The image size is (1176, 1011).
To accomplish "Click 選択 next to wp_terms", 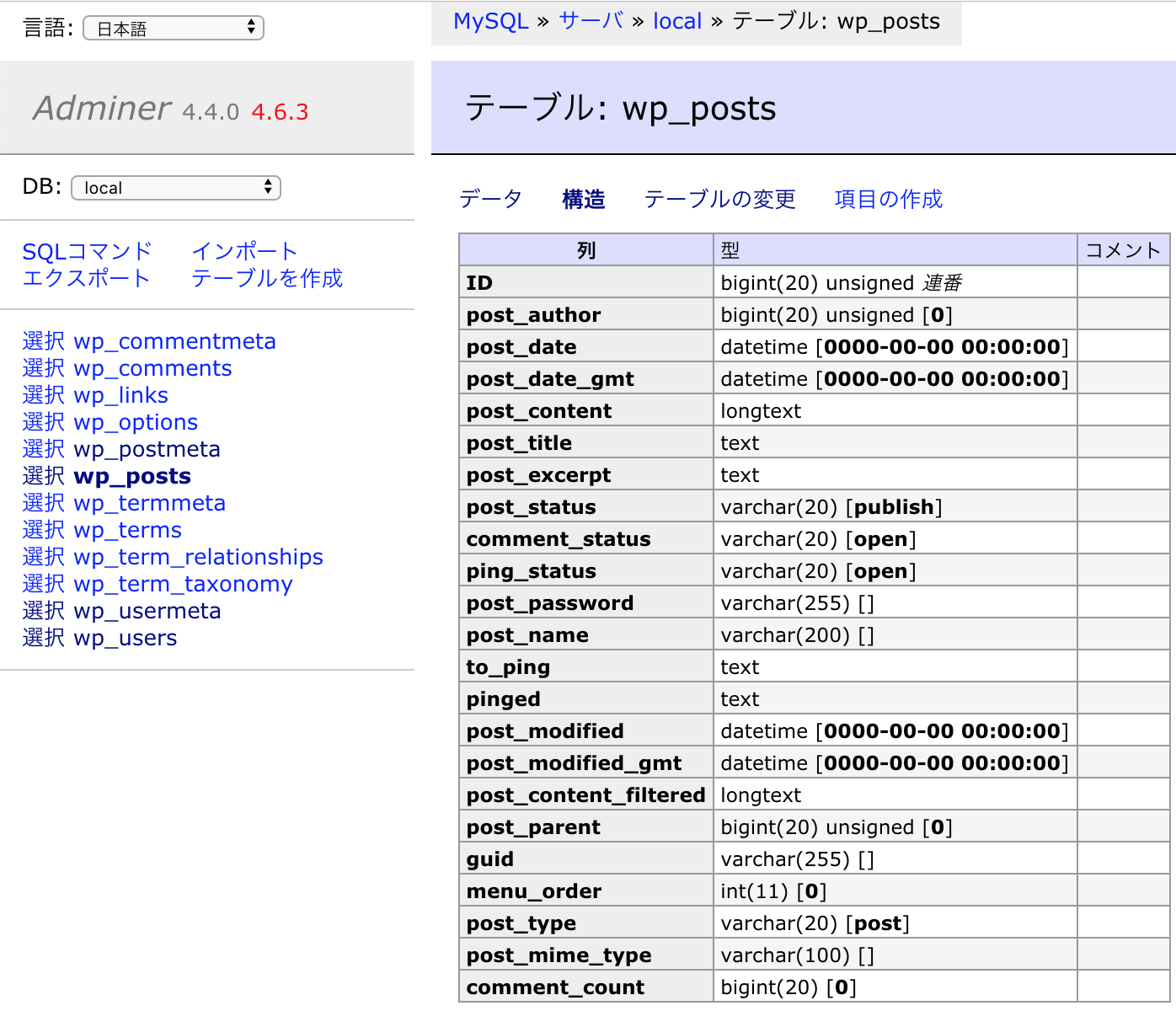I will (44, 530).
